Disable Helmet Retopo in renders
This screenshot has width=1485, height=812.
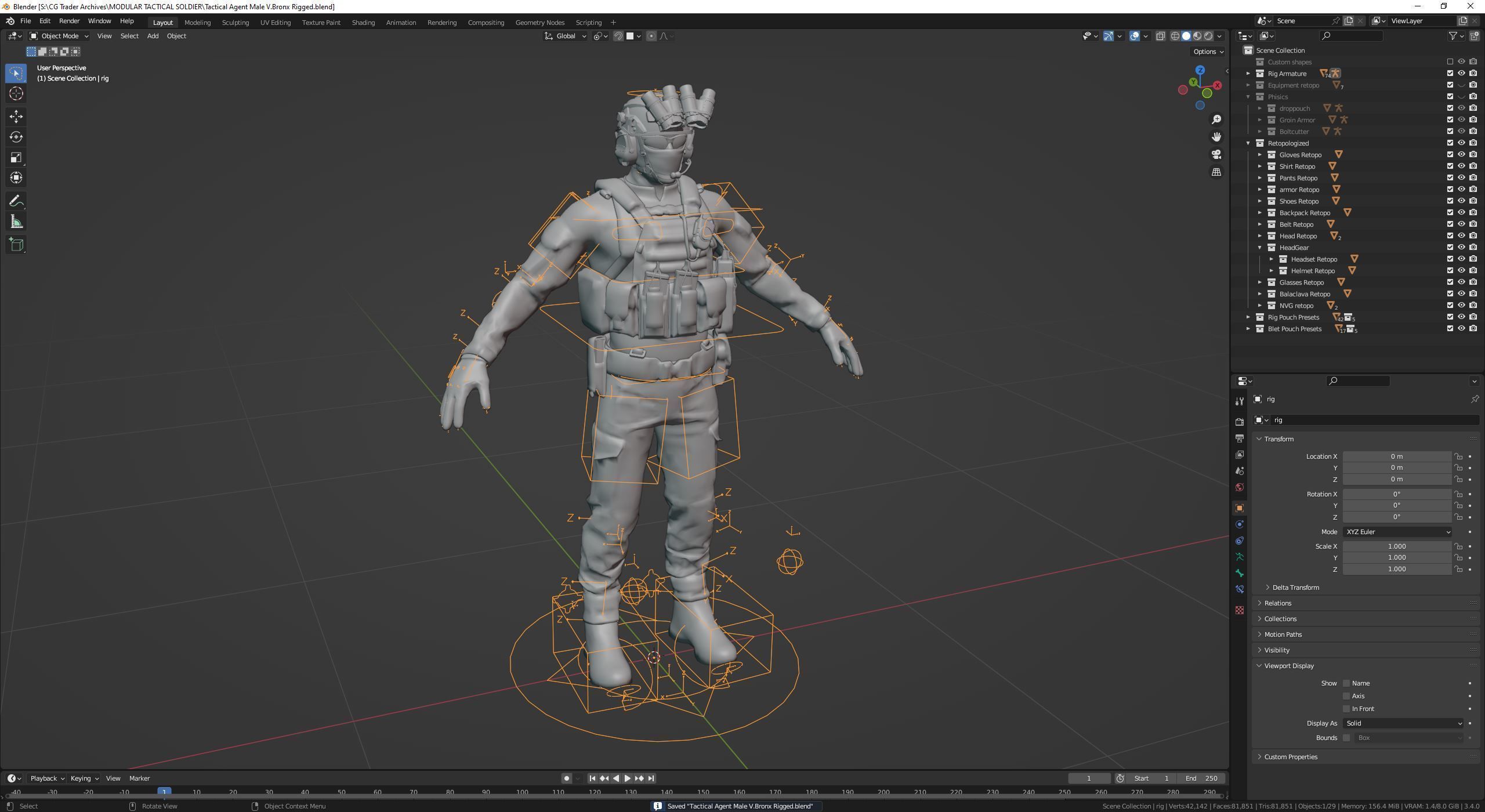pos(1473,271)
